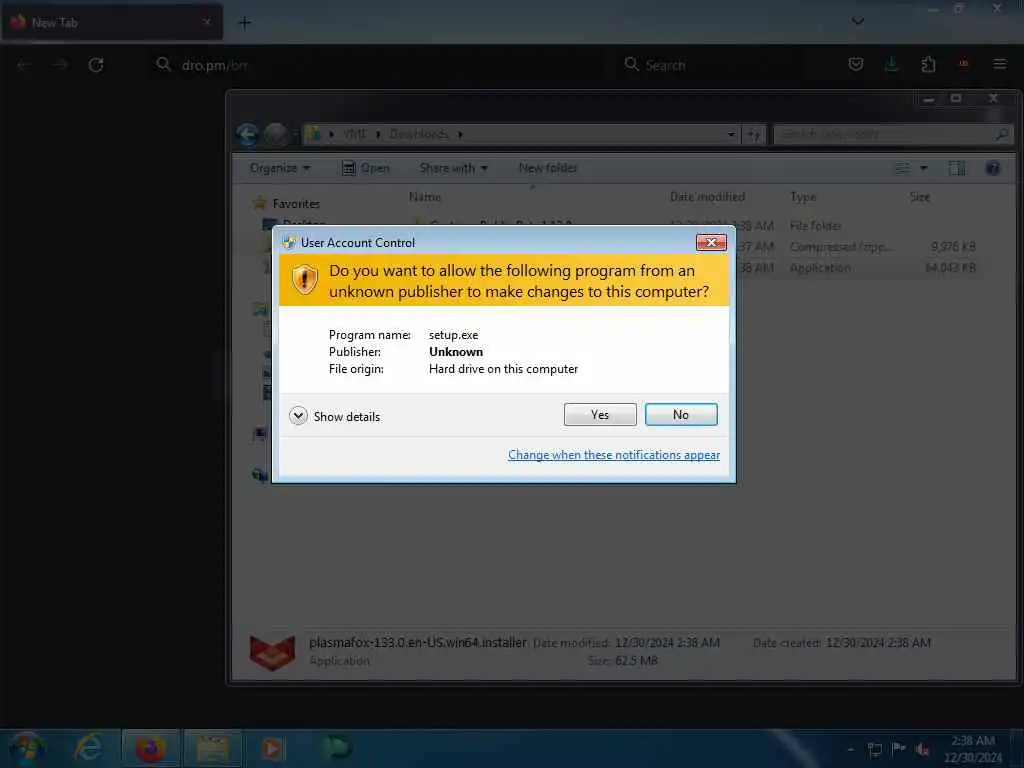1024x768 pixels.
Task: Open the browser hamburger application menu
Action: [x=1000, y=64]
